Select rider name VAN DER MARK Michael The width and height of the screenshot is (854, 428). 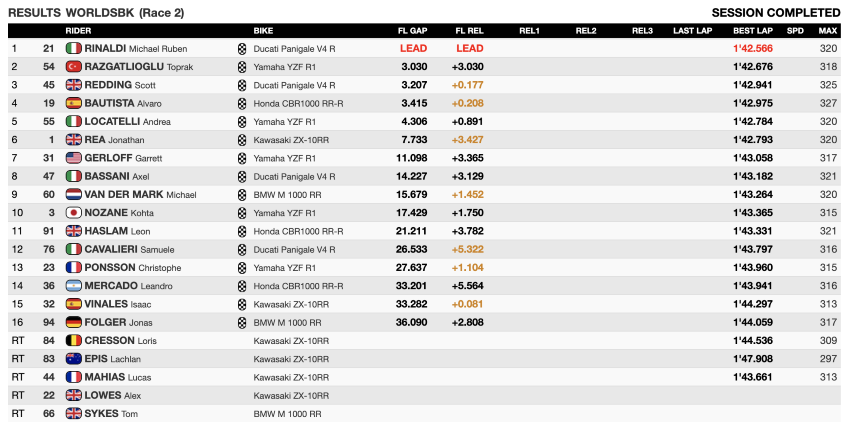[x=141, y=194]
